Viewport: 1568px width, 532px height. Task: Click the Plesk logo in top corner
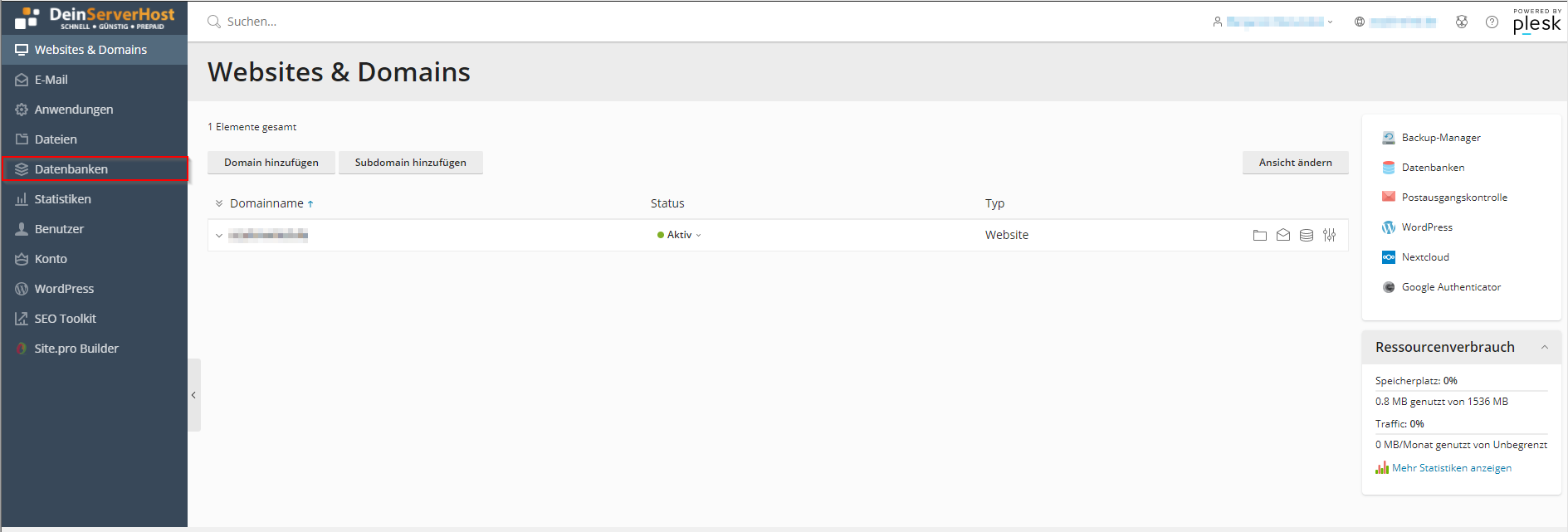pos(1536,22)
